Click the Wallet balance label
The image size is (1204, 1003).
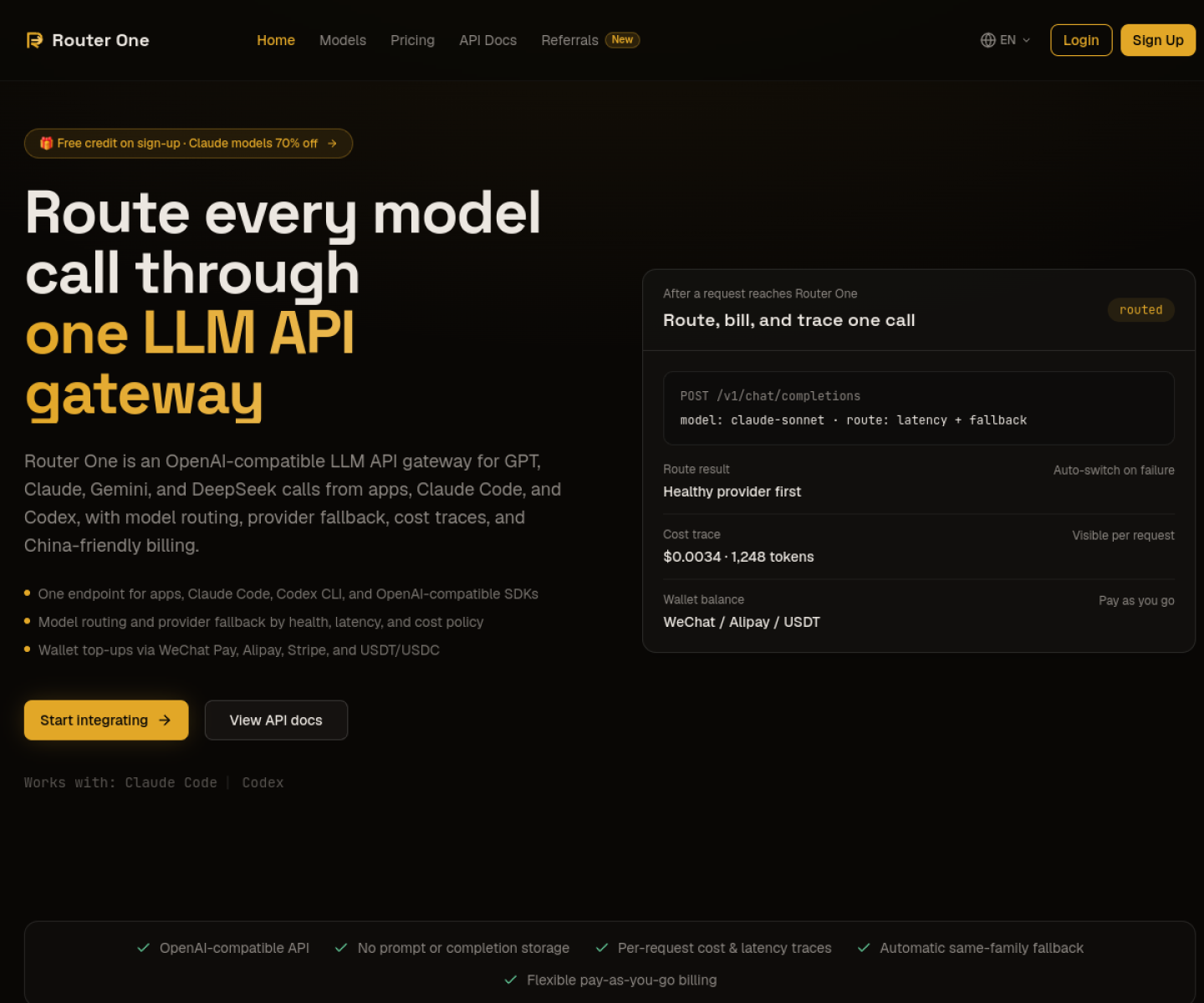pos(703,600)
